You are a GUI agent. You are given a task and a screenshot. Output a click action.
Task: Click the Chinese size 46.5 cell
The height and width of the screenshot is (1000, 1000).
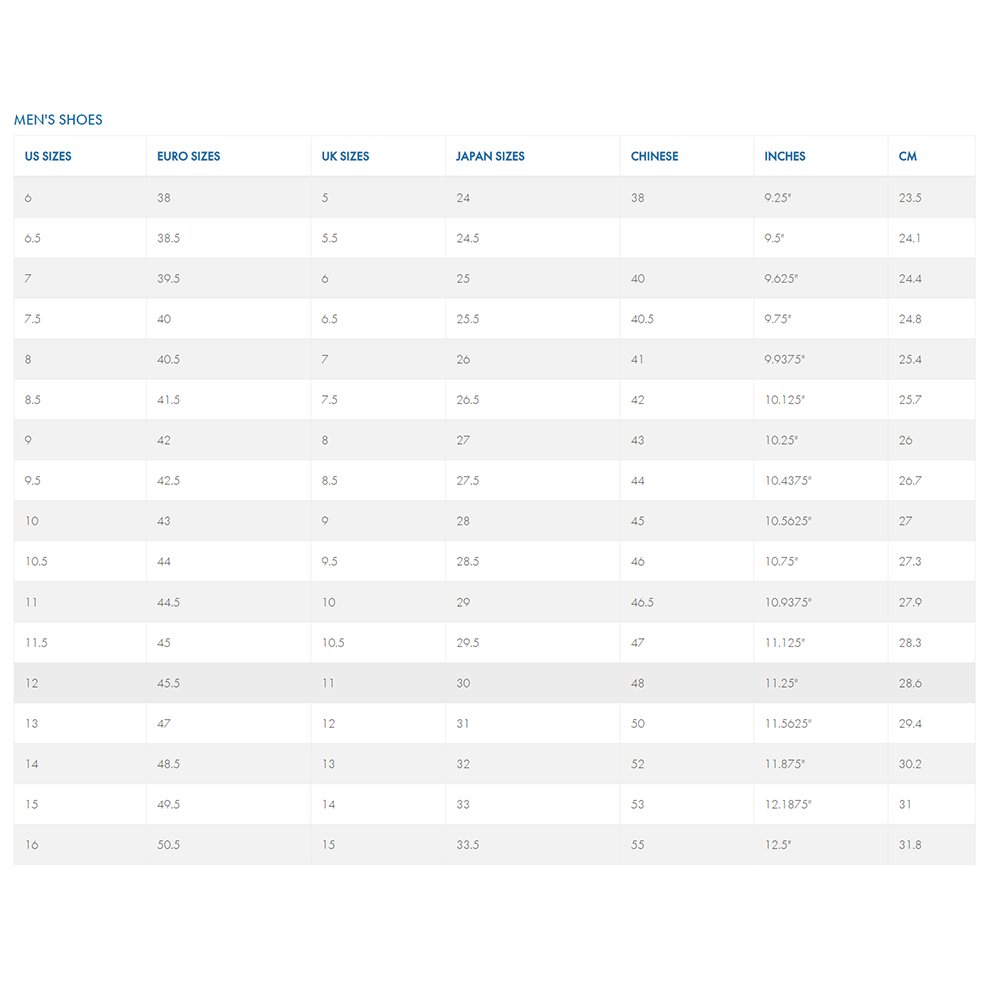click(687, 602)
